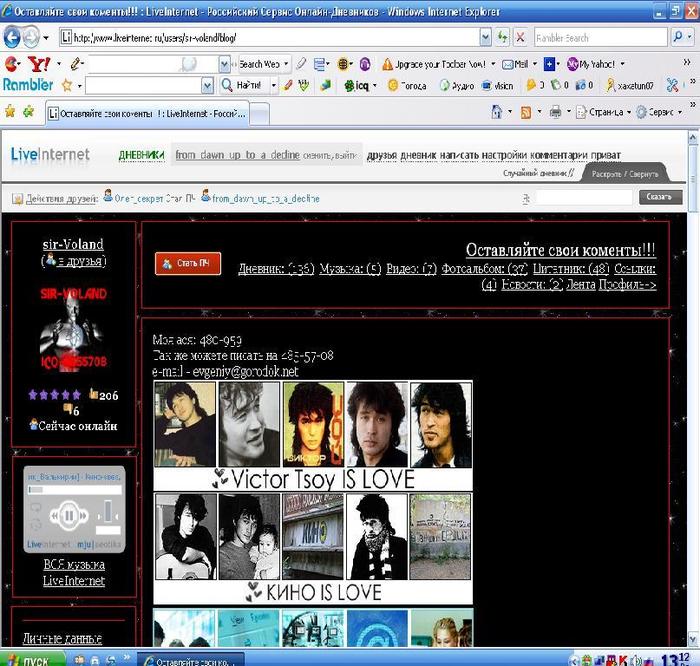The height and width of the screenshot is (666, 700).
Task: Open приват in LiveInternet menu
Action: [x=606, y=155]
